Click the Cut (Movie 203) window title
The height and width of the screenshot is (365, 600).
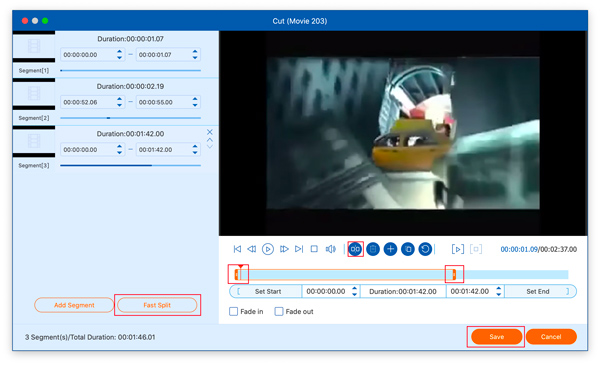click(300, 21)
